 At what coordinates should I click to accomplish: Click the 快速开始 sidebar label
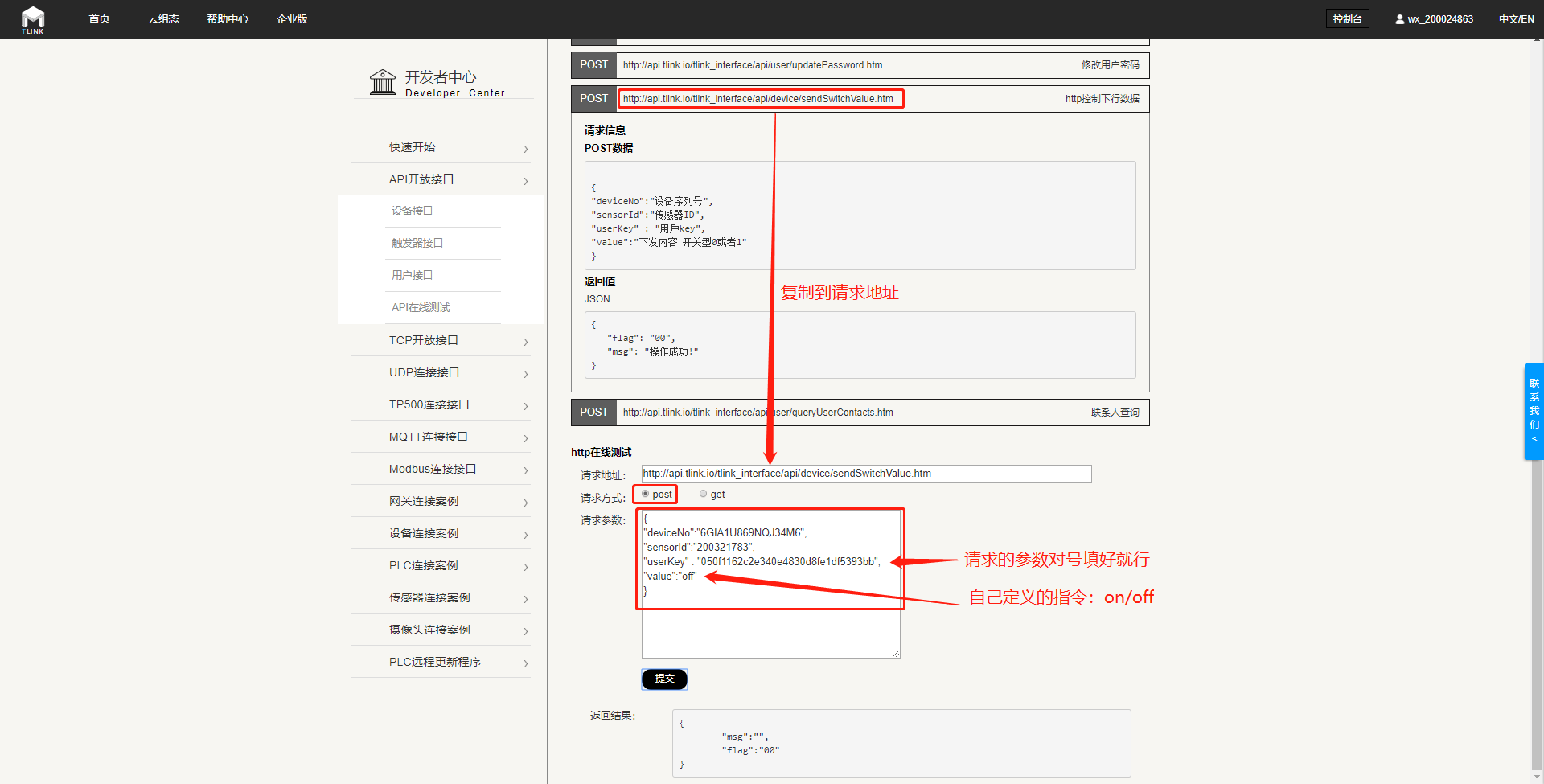tap(413, 147)
